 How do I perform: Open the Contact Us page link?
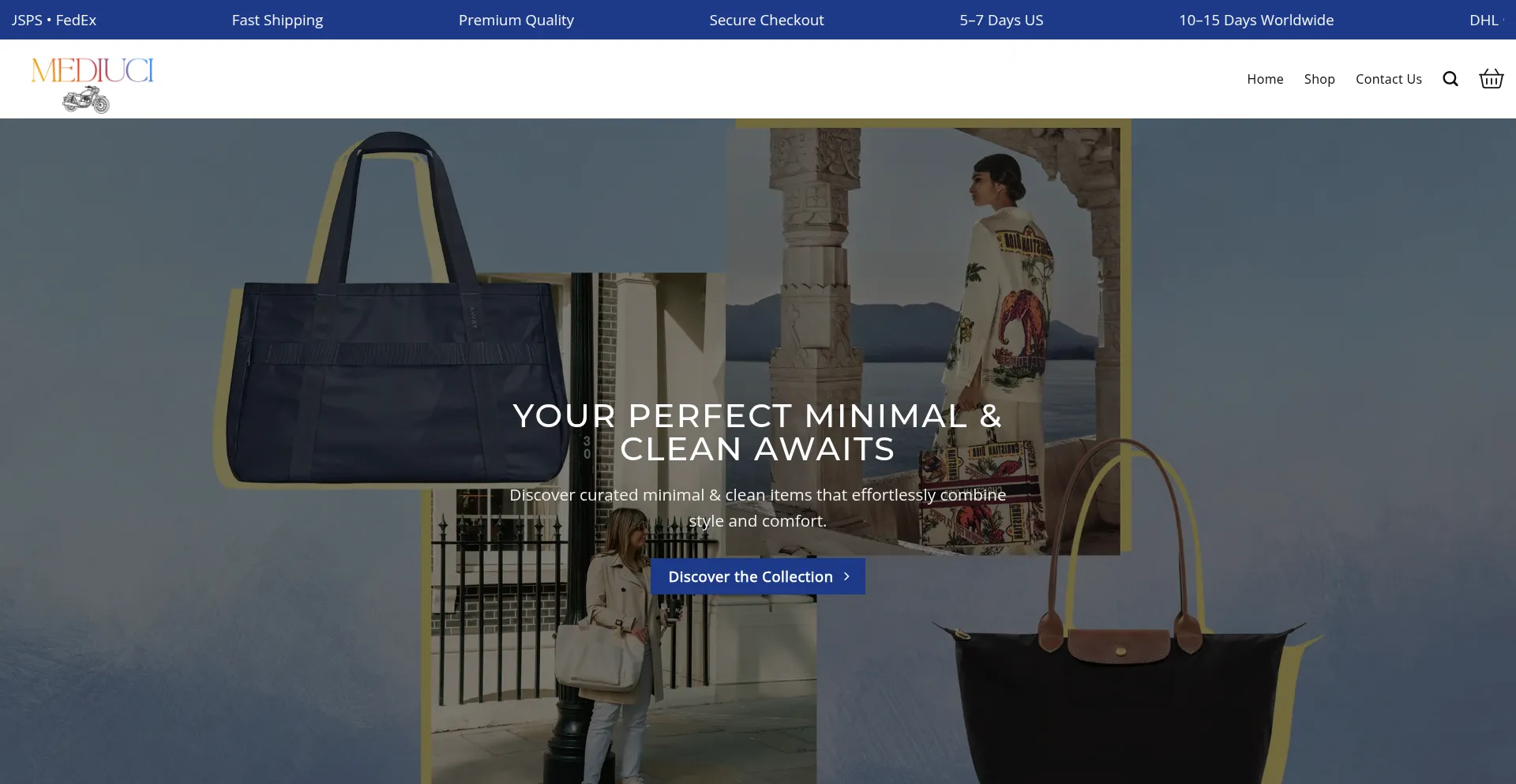[x=1388, y=79]
